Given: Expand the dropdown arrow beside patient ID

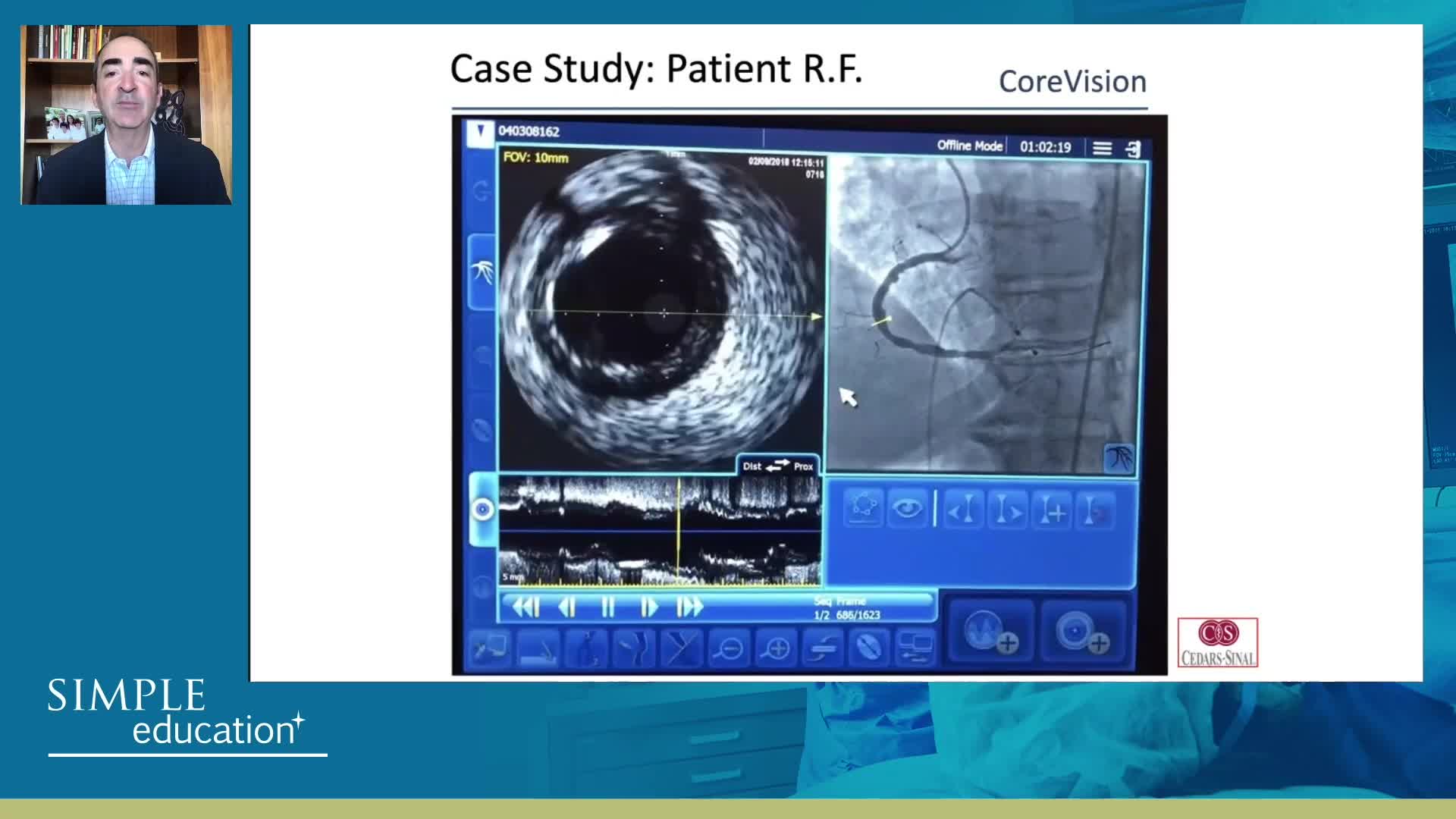Looking at the screenshot, I should [x=480, y=132].
